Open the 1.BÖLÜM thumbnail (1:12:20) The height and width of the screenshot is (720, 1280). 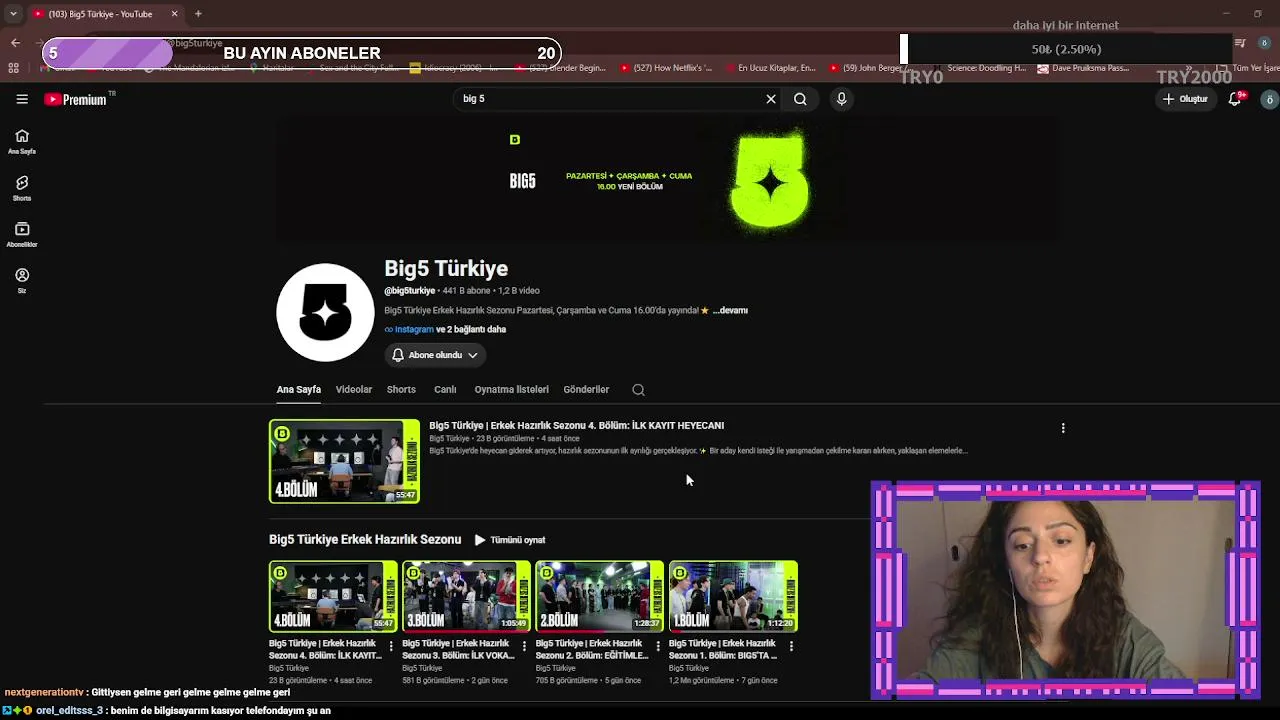coord(733,596)
